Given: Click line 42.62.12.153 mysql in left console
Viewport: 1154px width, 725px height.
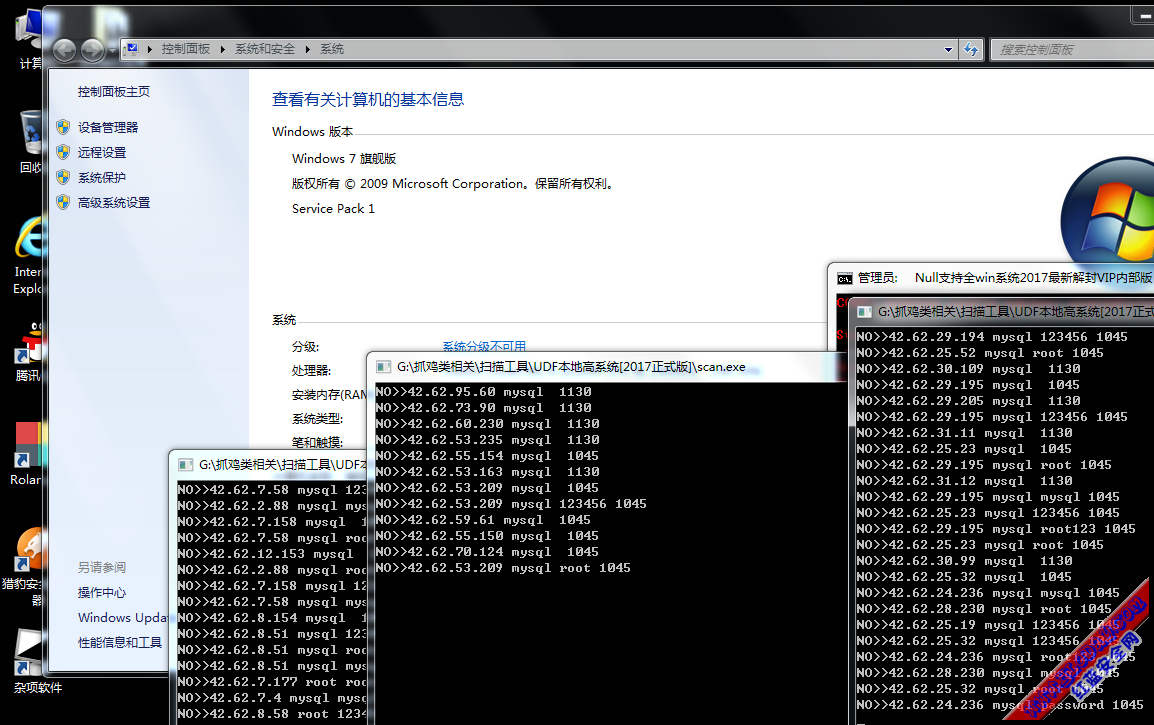Looking at the screenshot, I should pos(266,554).
